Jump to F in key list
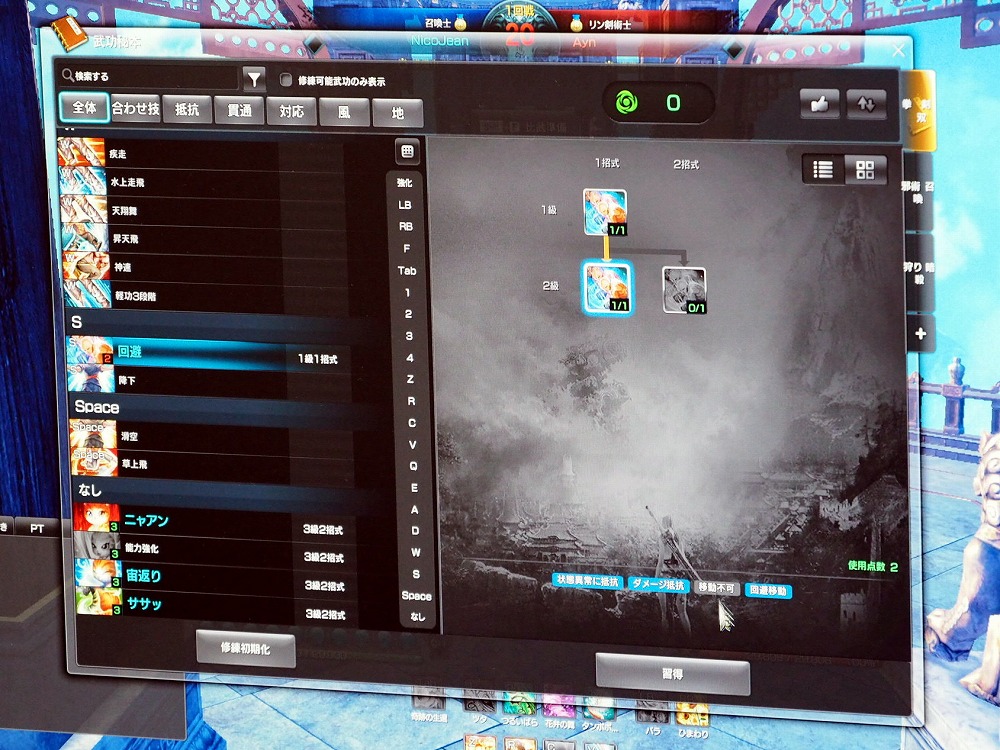Image resolution: width=1000 pixels, height=750 pixels. [x=406, y=248]
